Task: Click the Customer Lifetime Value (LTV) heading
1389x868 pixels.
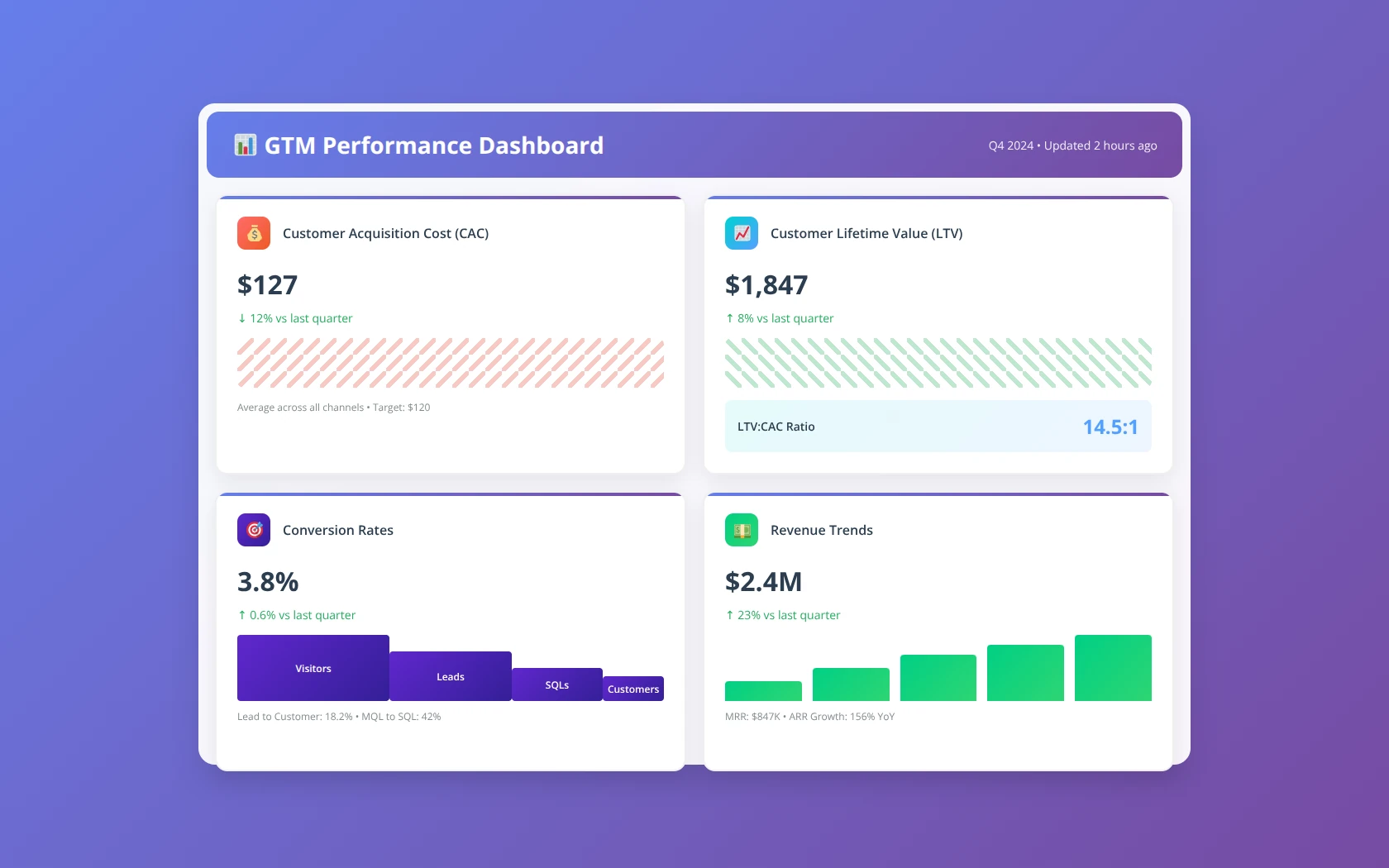Action: (866, 233)
